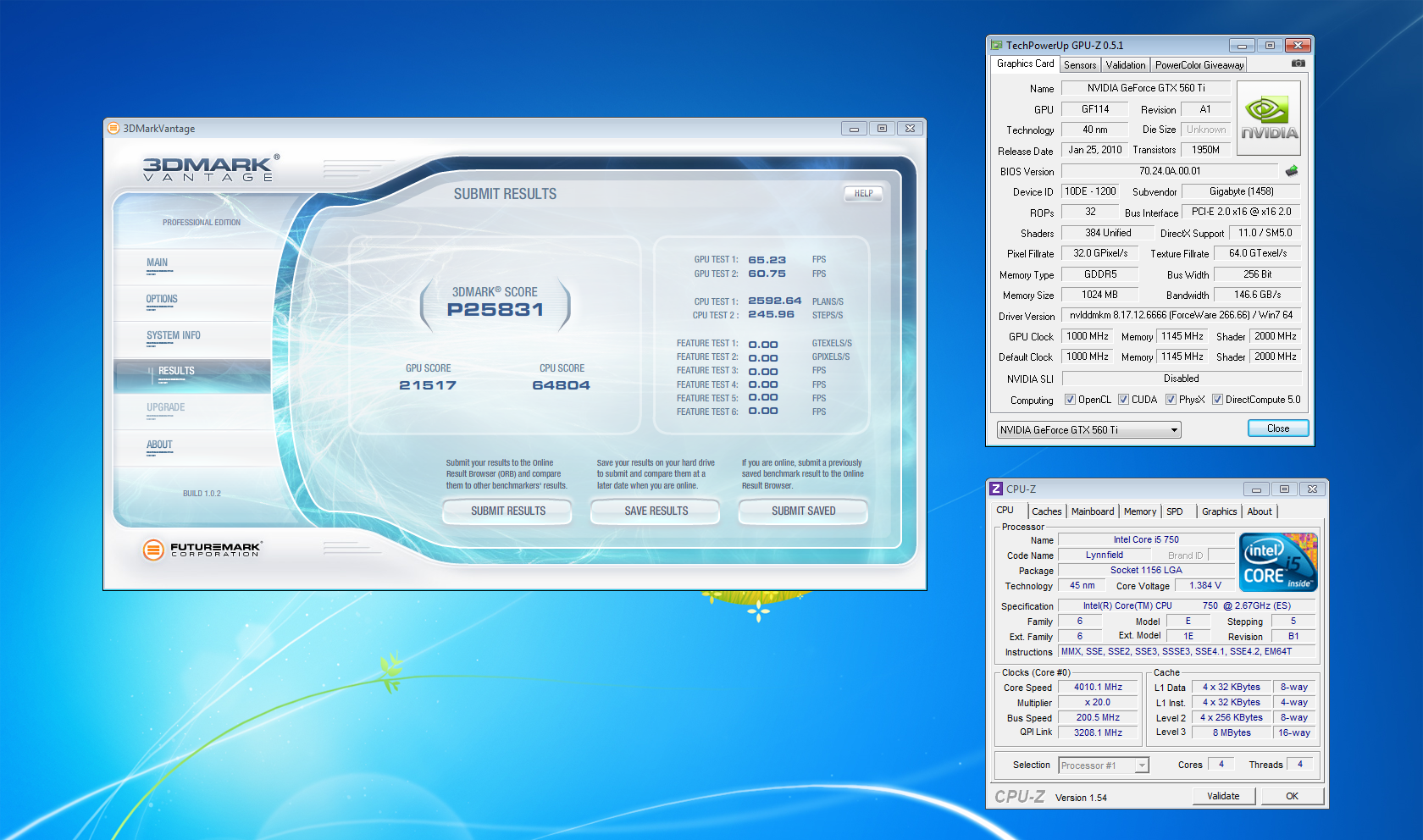1423x840 pixels.
Task: Open the Graphics tab in CPU-Z
Action: pos(1219,511)
